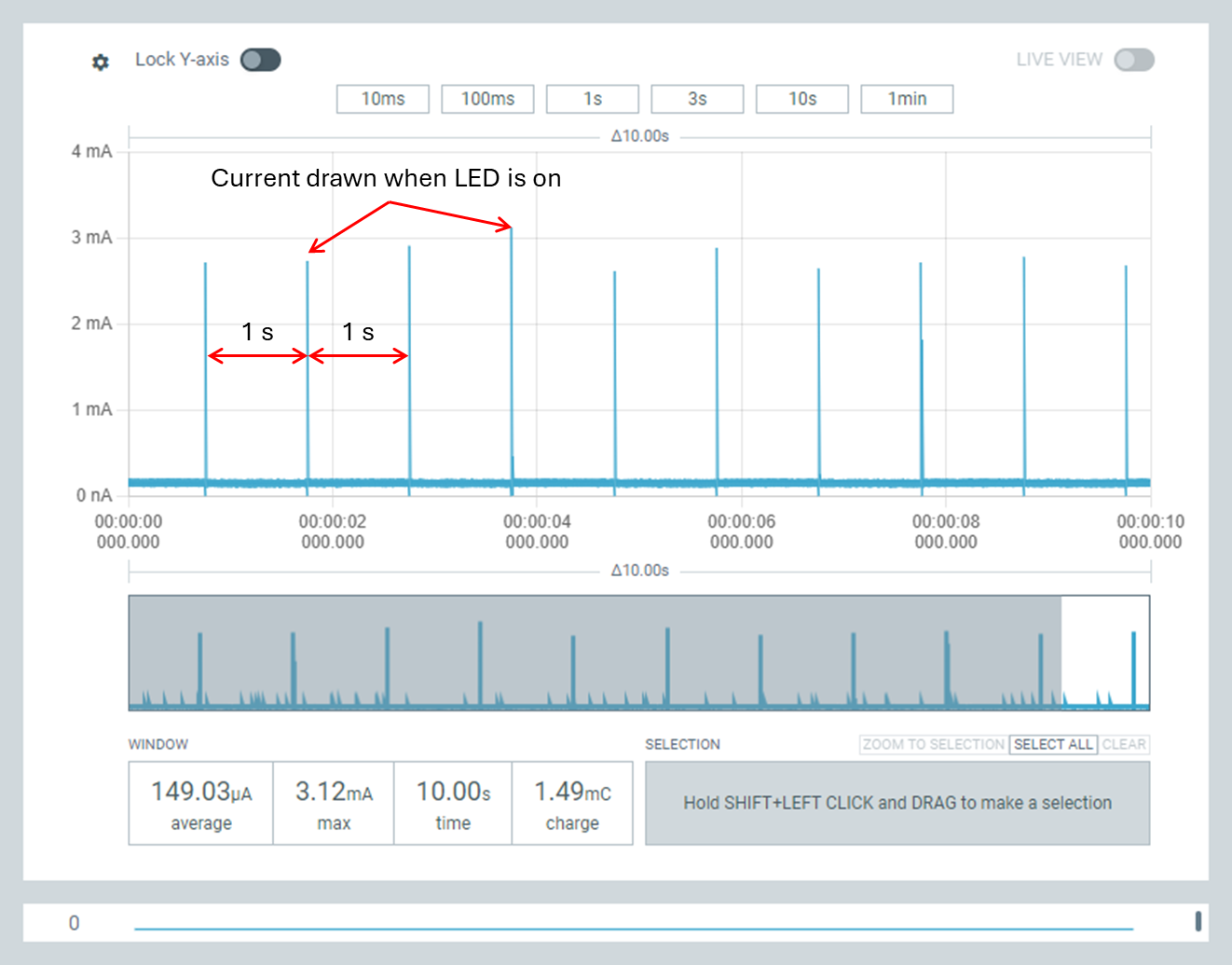Click the selection hint panel
This screenshot has height=965, width=1232.
[x=897, y=804]
